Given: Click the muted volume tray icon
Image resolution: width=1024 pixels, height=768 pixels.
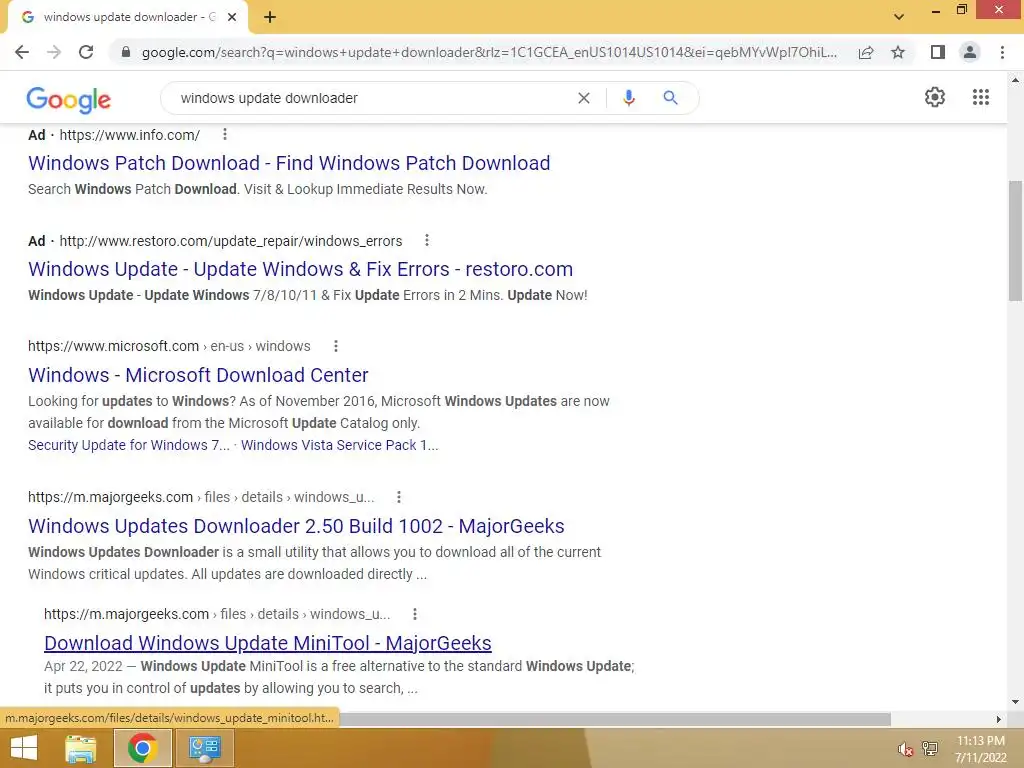Looking at the screenshot, I should (904, 749).
